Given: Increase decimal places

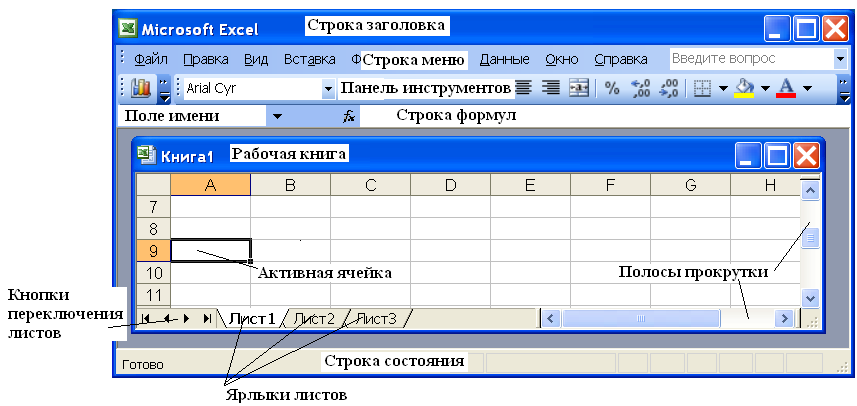Looking at the screenshot, I should tap(640, 88).
